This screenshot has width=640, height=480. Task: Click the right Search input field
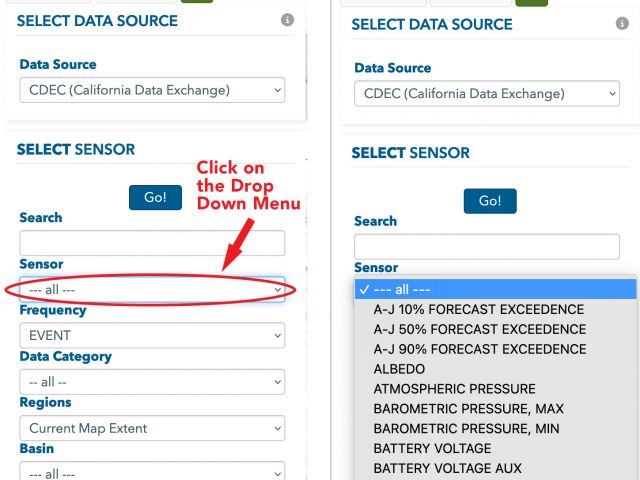[487, 247]
